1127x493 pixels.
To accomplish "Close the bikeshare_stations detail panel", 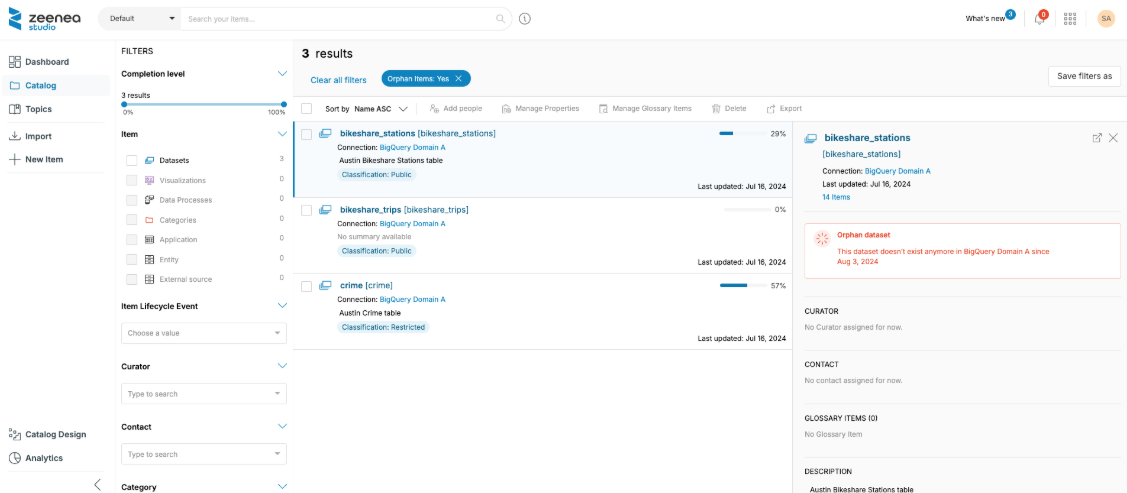I will [x=1113, y=138].
